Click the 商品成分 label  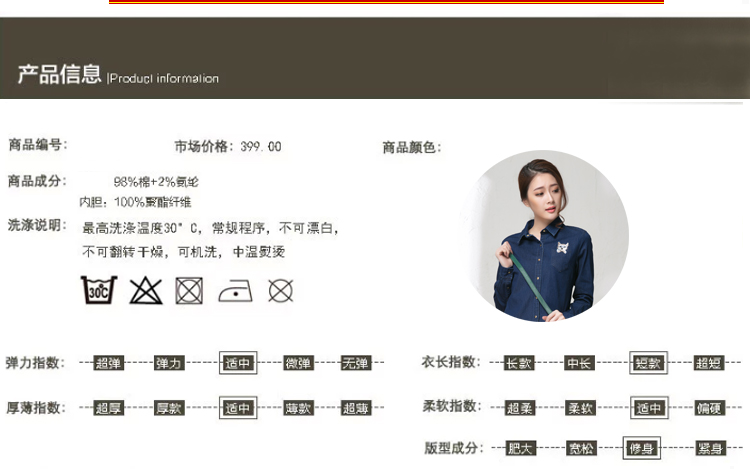point(37,181)
